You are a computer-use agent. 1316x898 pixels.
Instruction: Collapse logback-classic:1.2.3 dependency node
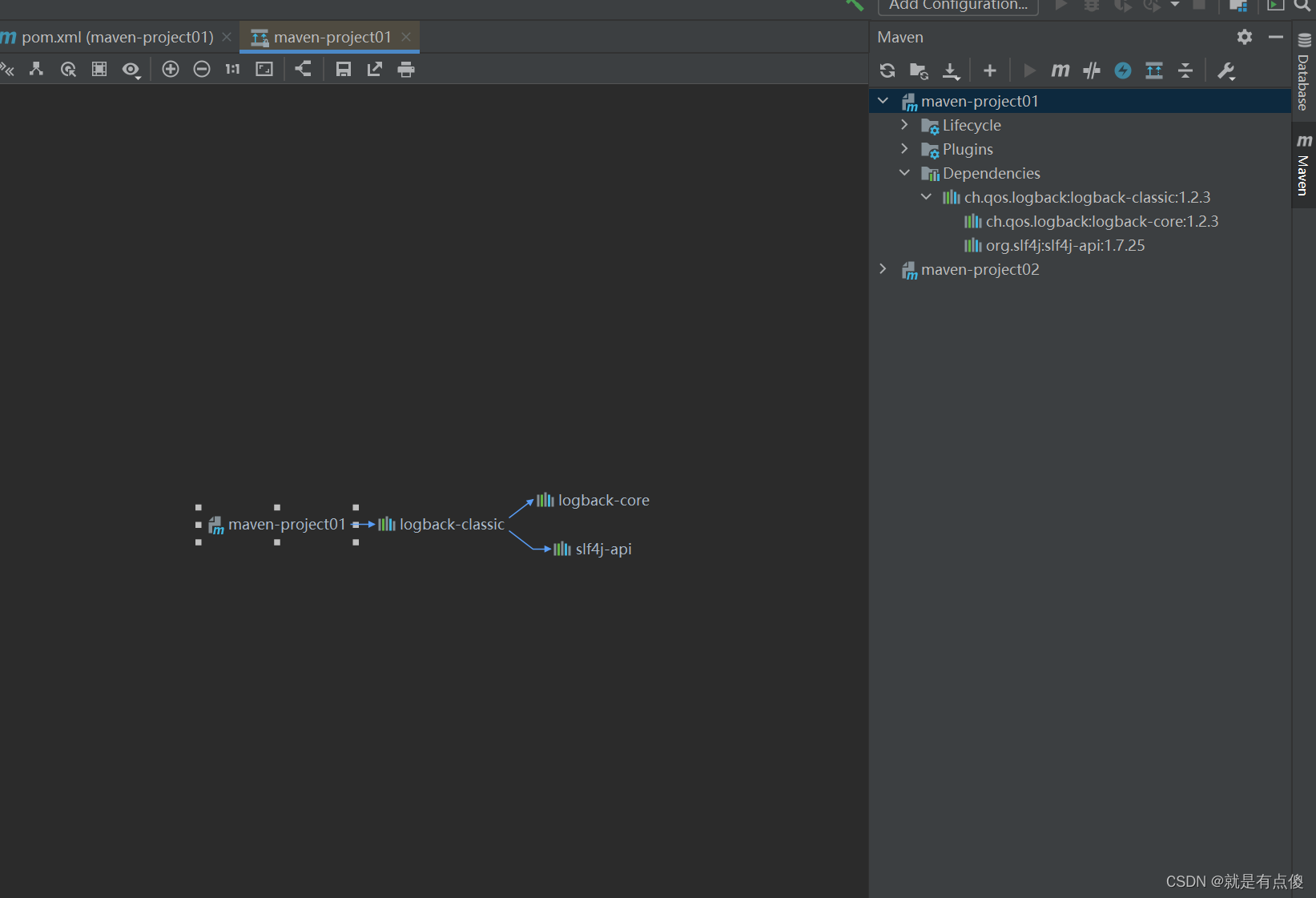(x=926, y=197)
